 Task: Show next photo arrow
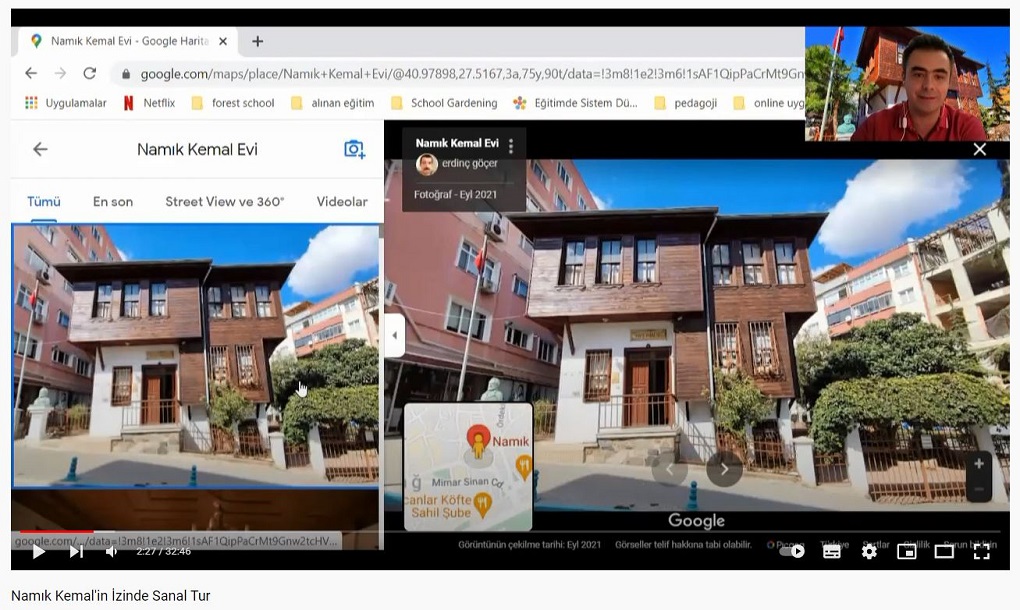click(x=725, y=469)
